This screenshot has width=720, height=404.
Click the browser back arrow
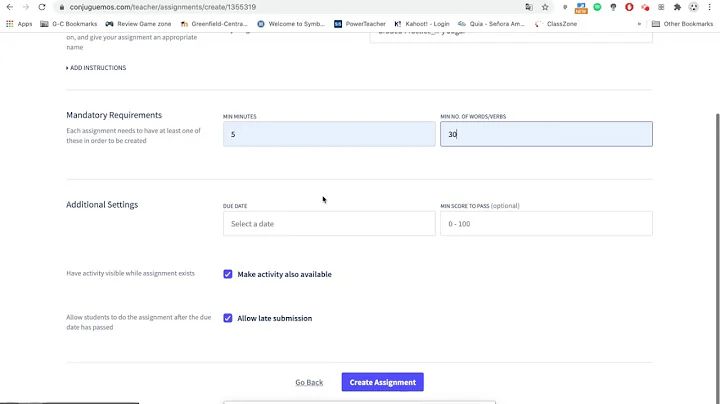click(9, 7)
